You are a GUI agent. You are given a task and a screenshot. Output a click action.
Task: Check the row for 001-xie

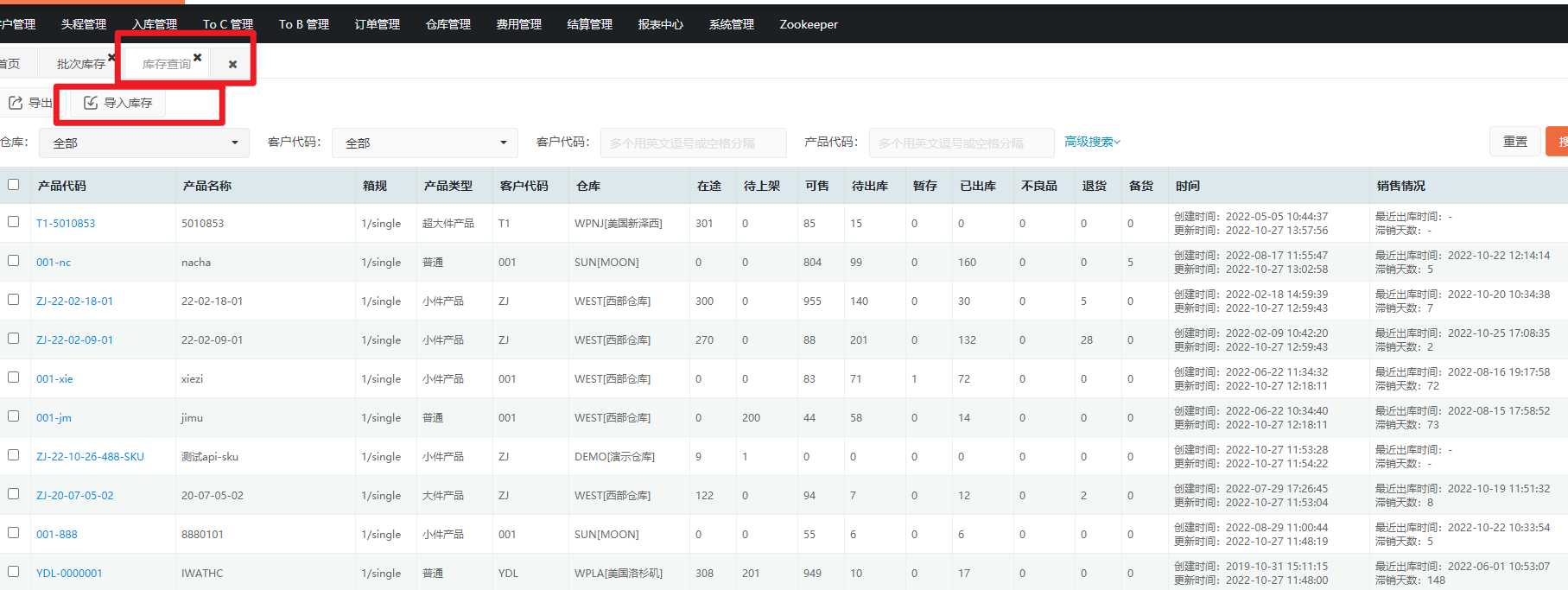(x=13, y=377)
